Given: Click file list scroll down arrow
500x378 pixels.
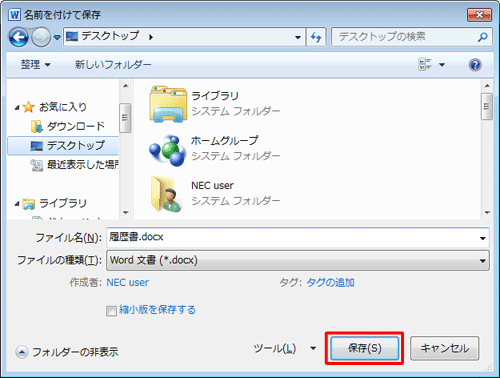Looking at the screenshot, I should [487, 212].
